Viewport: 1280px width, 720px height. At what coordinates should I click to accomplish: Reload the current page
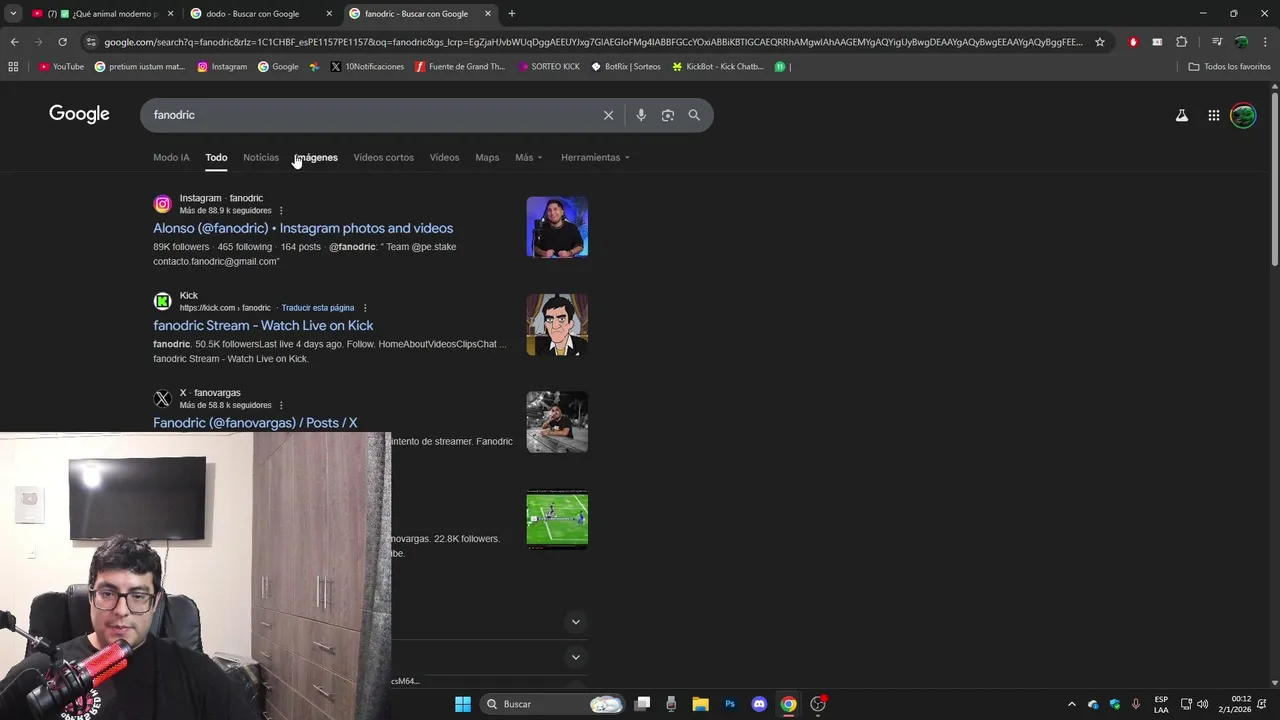pos(62,42)
